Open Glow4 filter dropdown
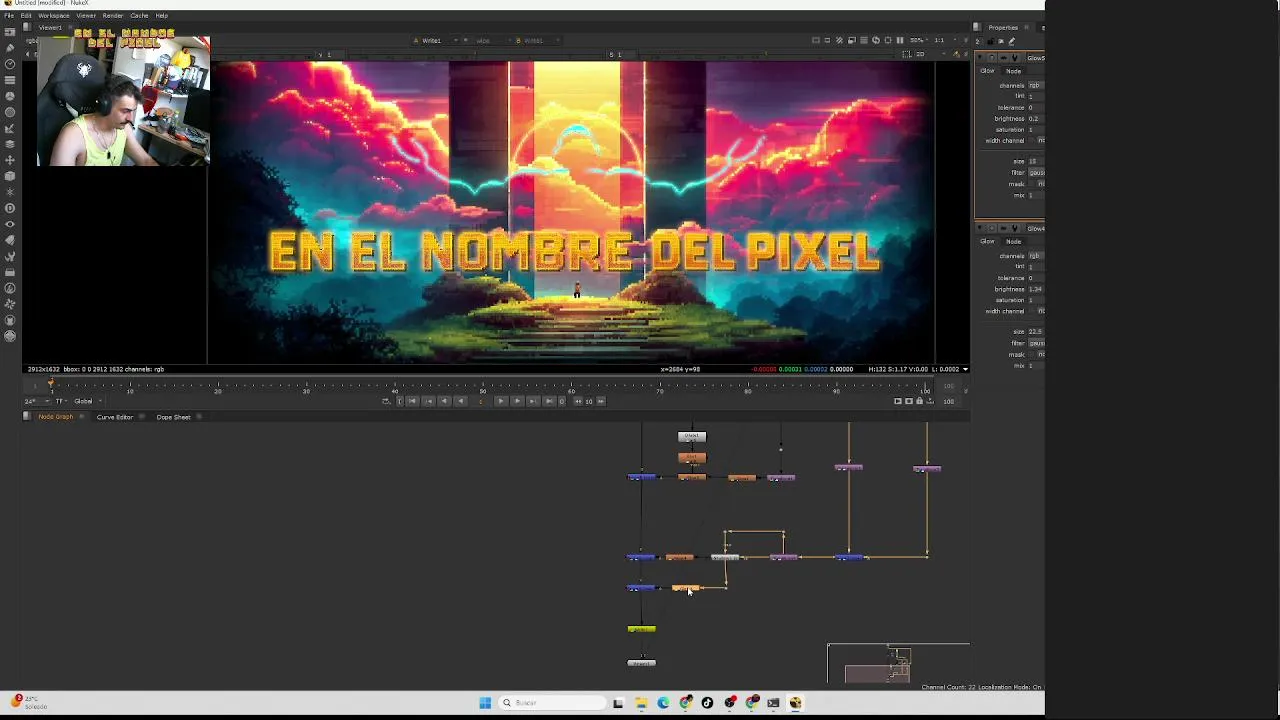This screenshot has height=720, width=1280. click(1036, 343)
